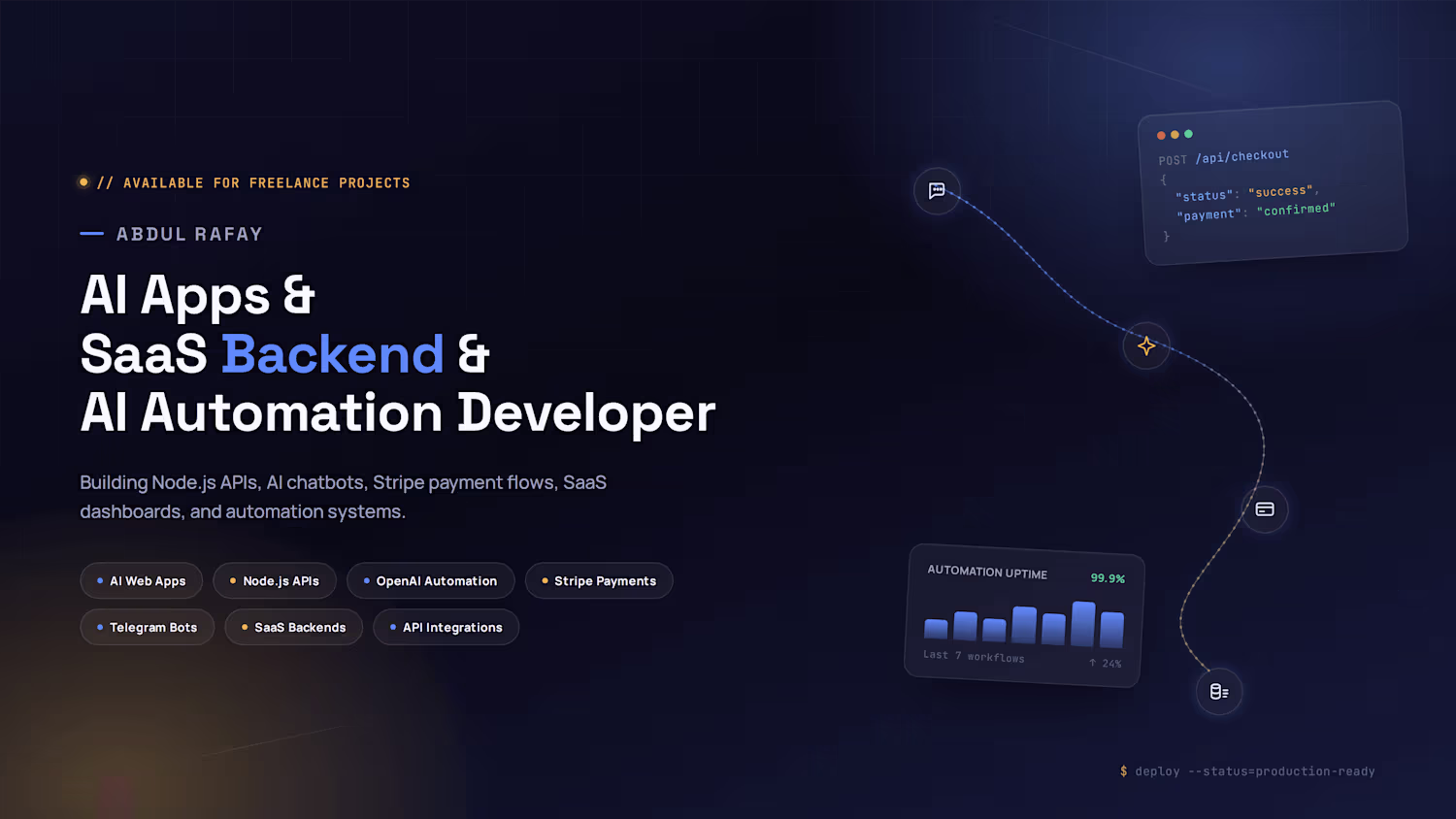Image resolution: width=1456 pixels, height=819 pixels.
Task: Click "AVAILABLE FOR FREELANCE PROJECTS" text
Action: coord(267,183)
